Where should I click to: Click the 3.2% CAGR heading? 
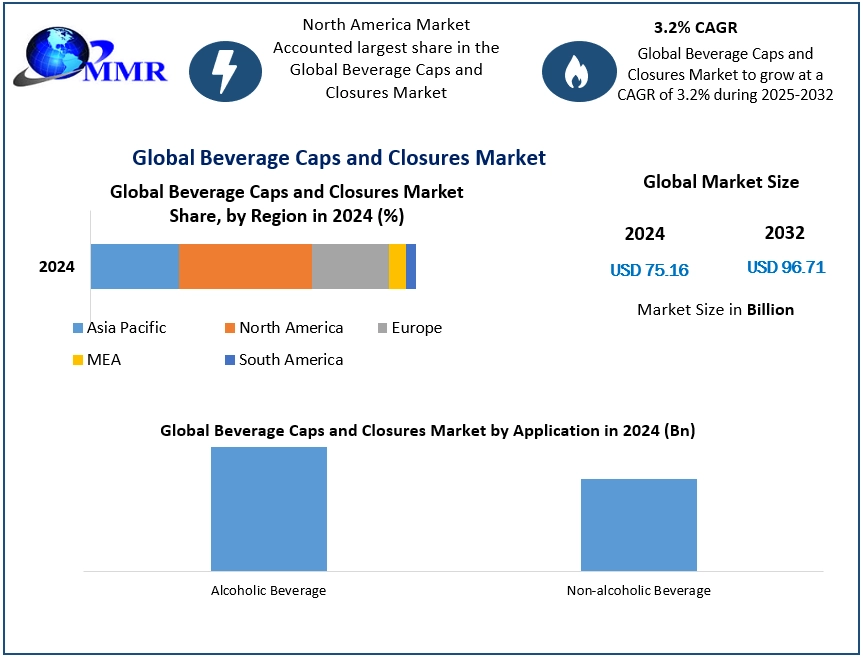click(x=696, y=28)
